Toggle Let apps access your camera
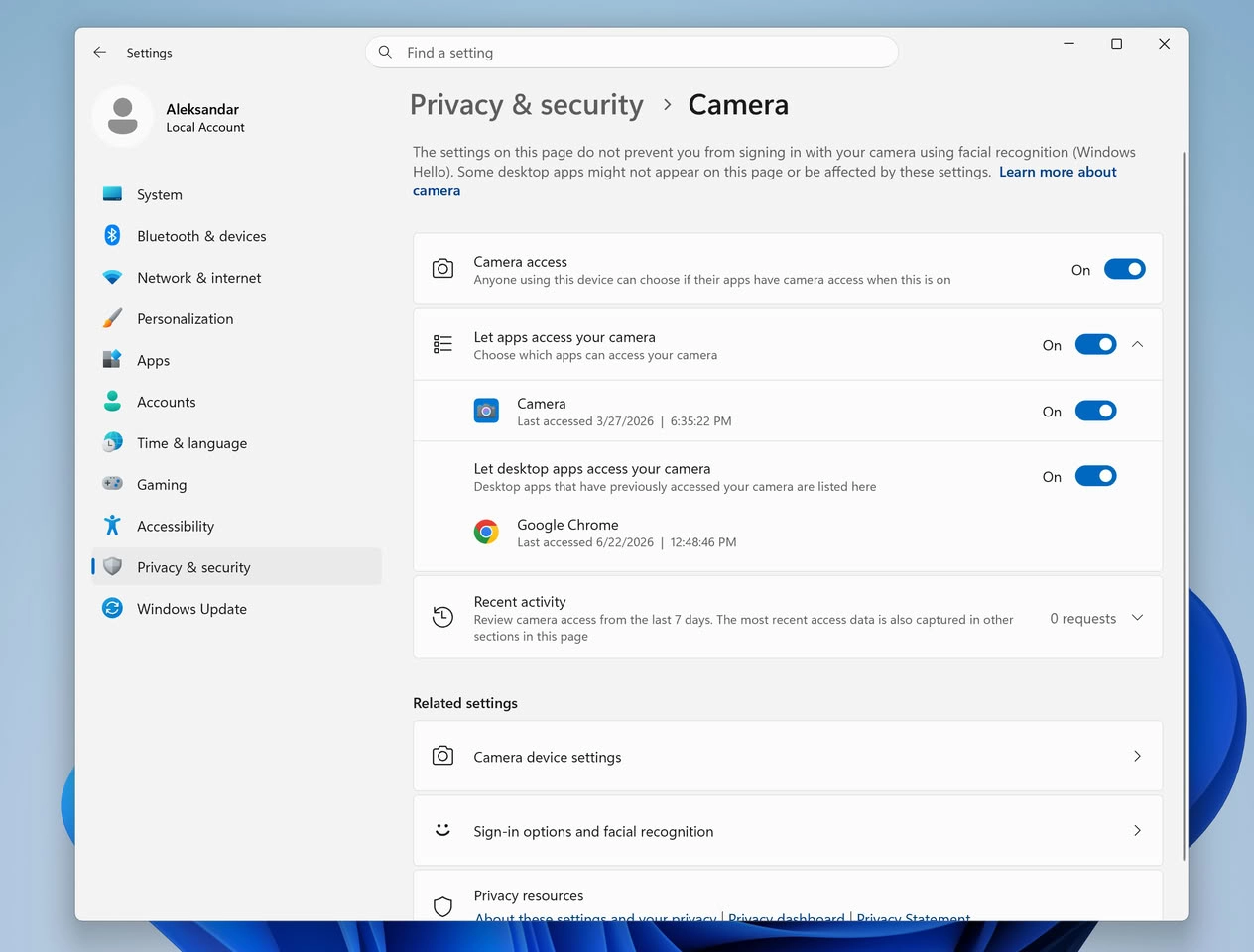 tap(1096, 344)
